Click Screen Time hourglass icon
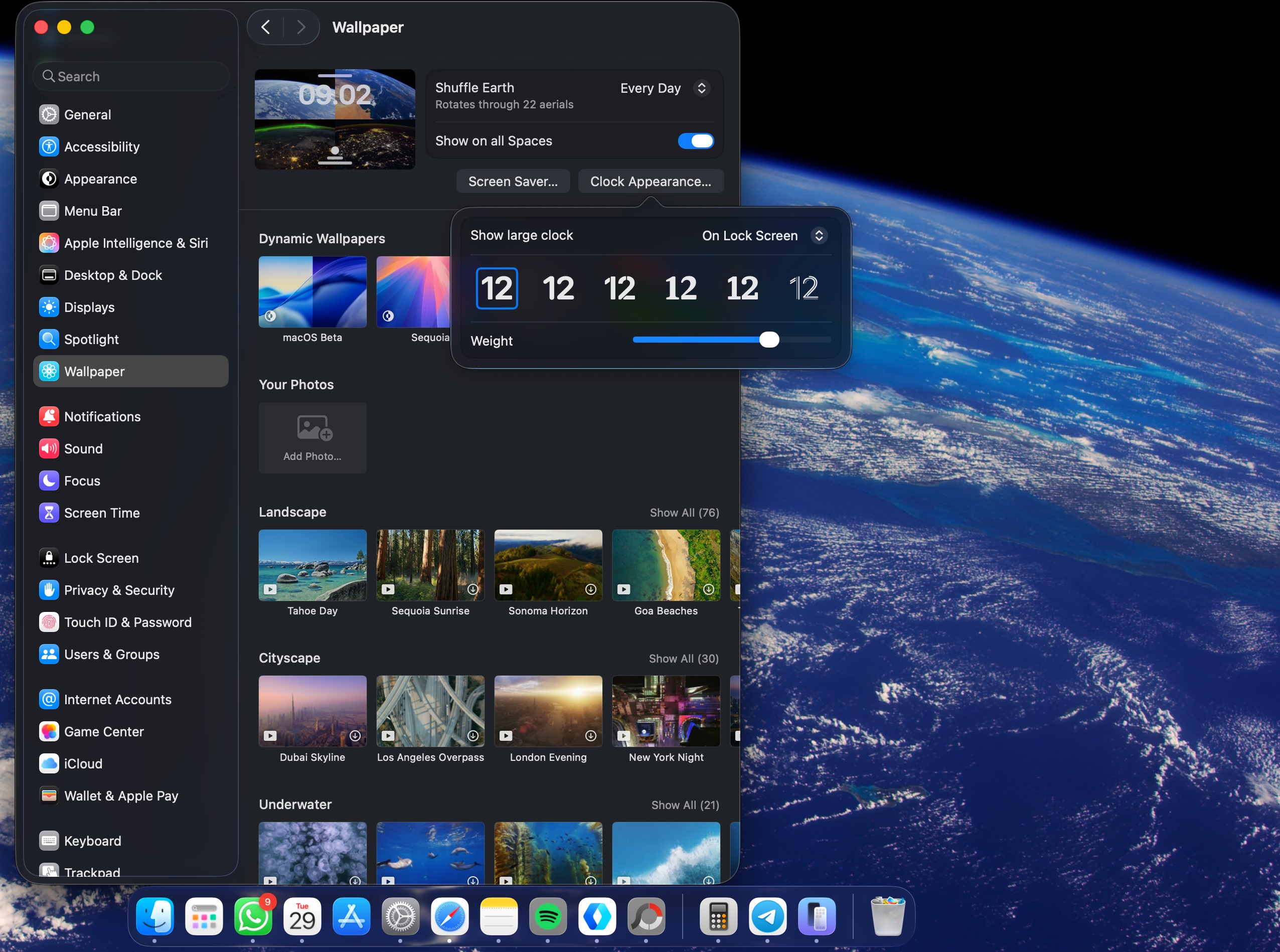Viewport: 1280px width, 952px height. [49, 513]
